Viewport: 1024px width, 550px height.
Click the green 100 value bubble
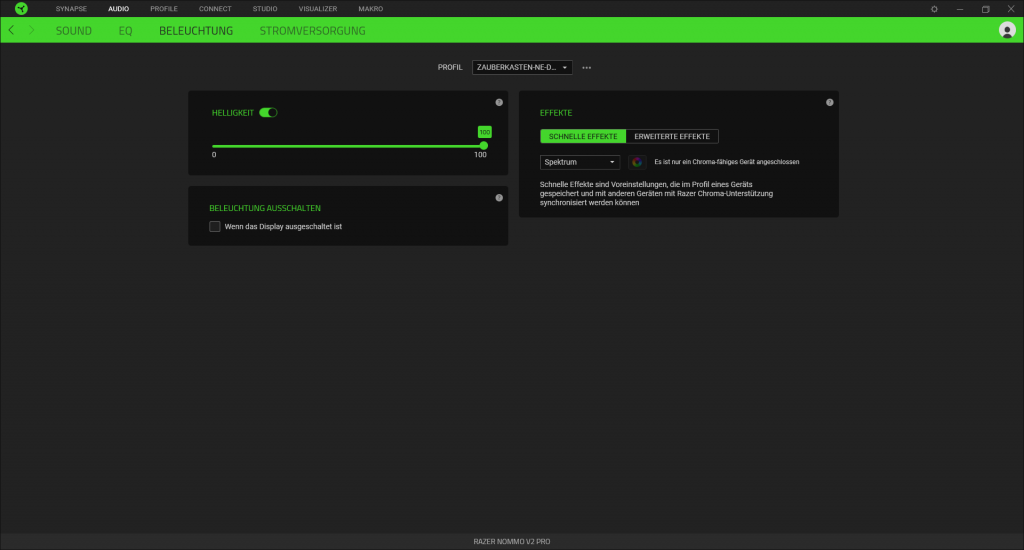pos(485,132)
